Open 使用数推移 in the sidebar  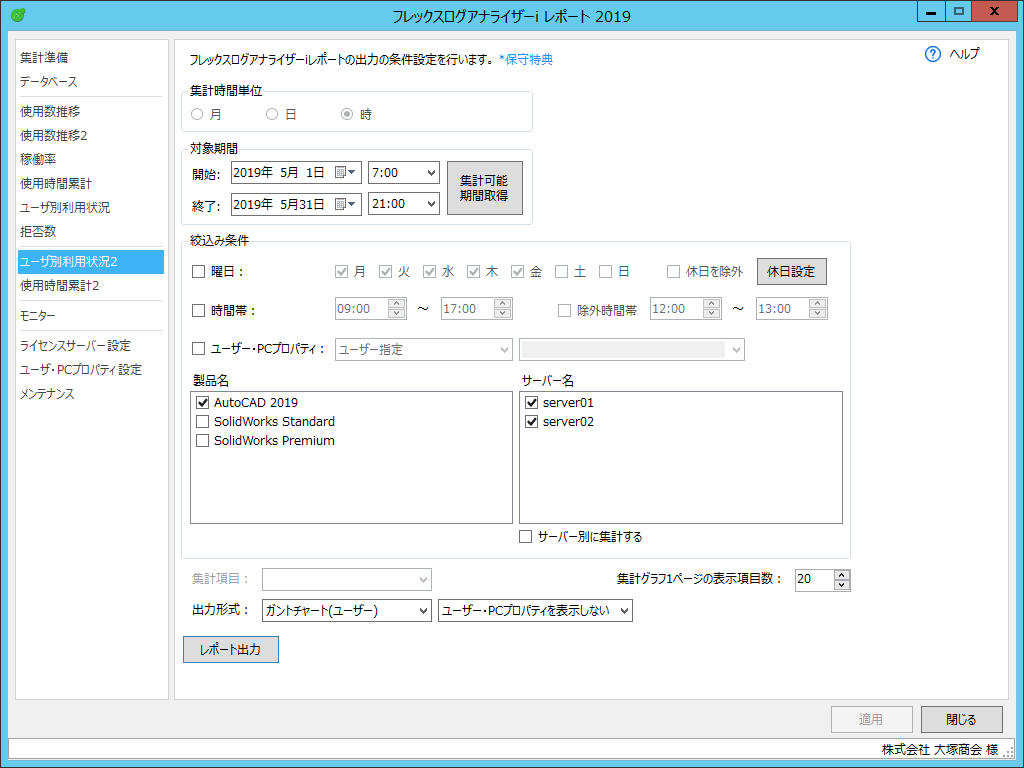pyautogui.click(x=50, y=111)
